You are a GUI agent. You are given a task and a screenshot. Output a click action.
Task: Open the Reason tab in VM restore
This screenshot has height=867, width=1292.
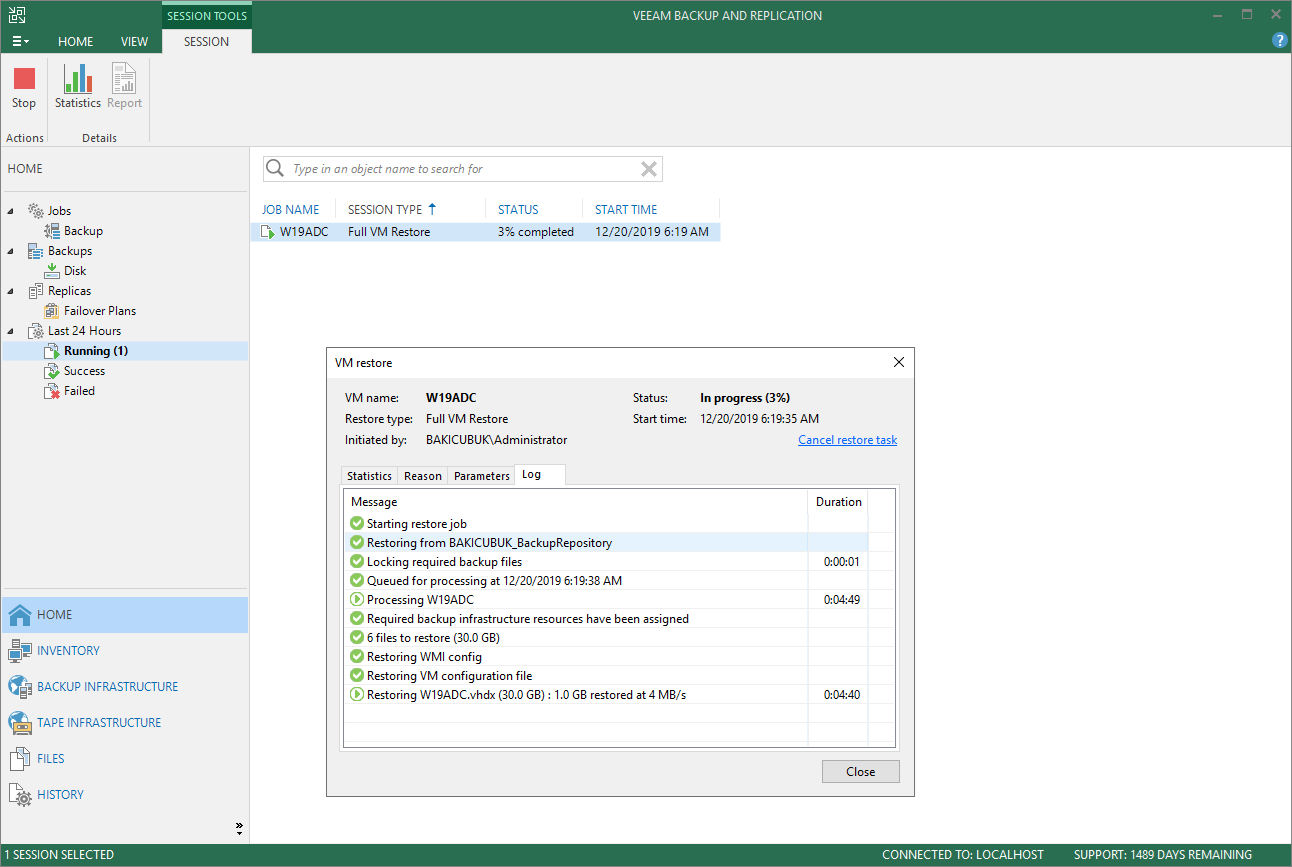pos(422,476)
